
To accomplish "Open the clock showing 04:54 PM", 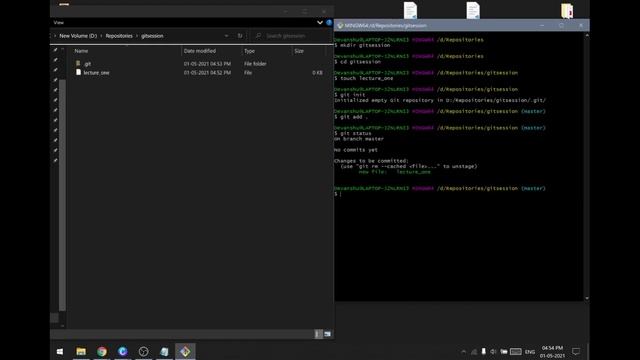I will tap(552, 352).
